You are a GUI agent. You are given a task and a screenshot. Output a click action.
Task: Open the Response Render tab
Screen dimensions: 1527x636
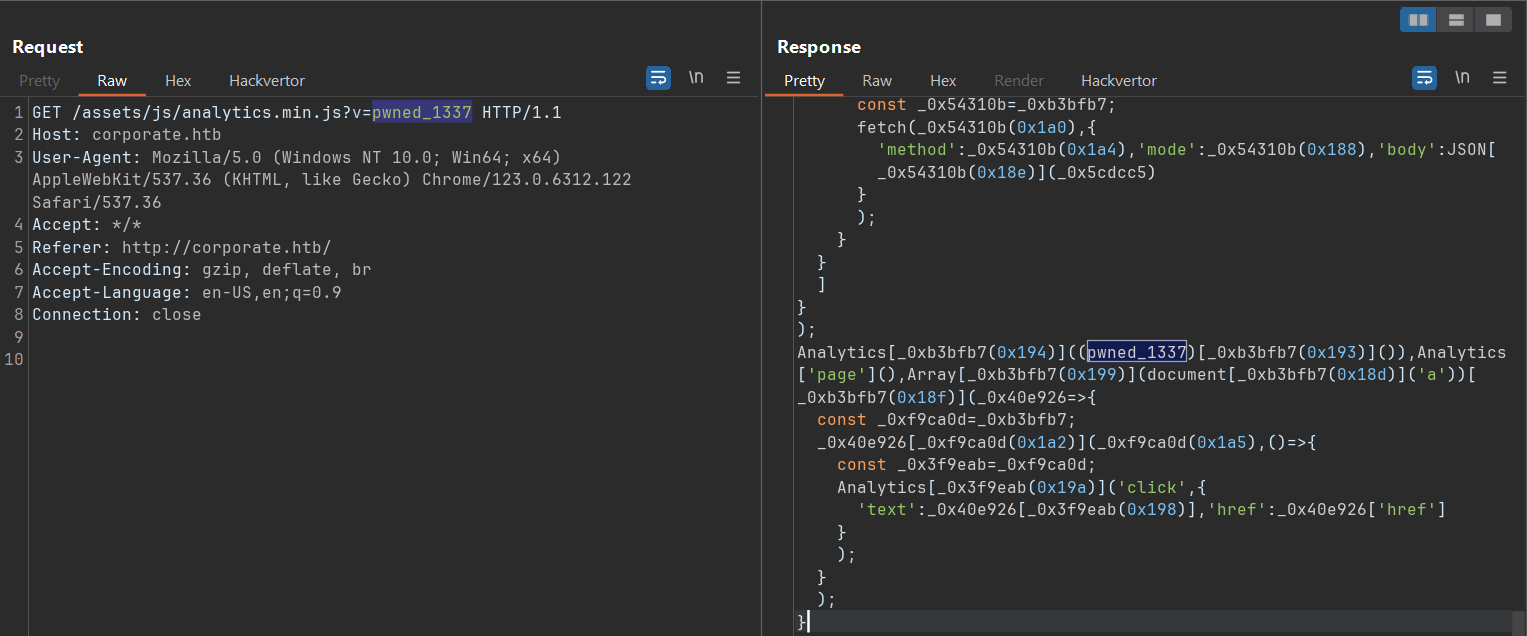1019,81
